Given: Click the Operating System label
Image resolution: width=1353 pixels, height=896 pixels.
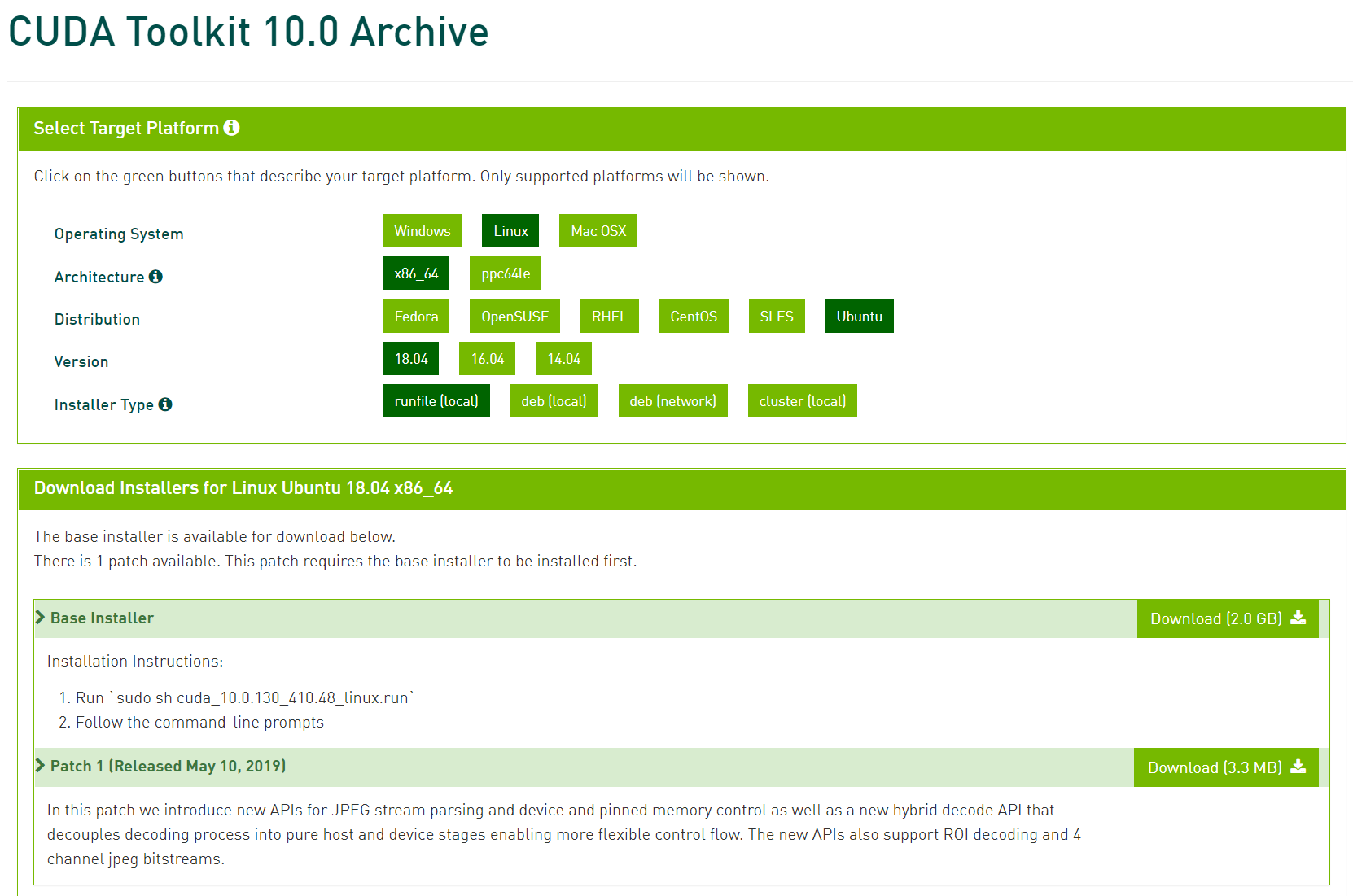Looking at the screenshot, I should [119, 234].
